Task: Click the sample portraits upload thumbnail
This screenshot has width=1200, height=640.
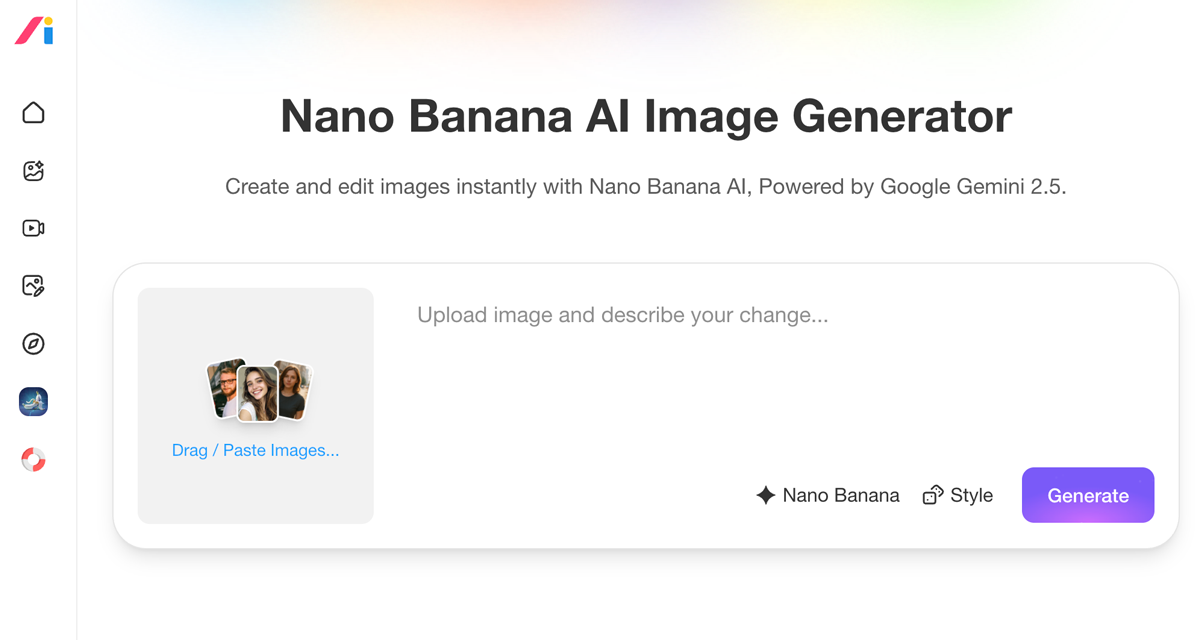Action: tap(259, 390)
